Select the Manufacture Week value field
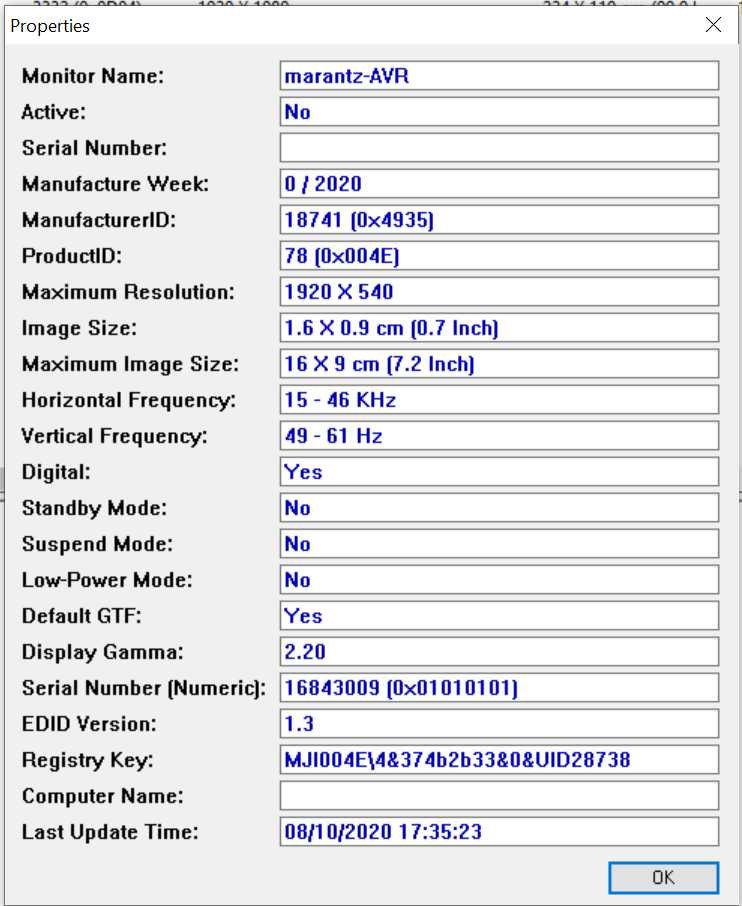Viewport: 742px width, 906px height. (x=499, y=184)
